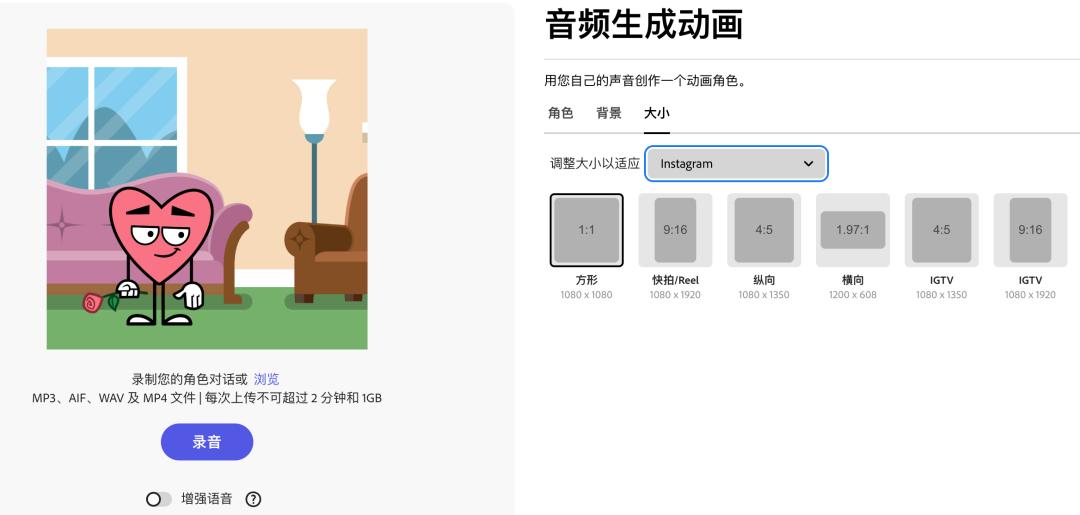Switch to the 角色 tab
This screenshot has height=515, width=1080.
pos(561,113)
